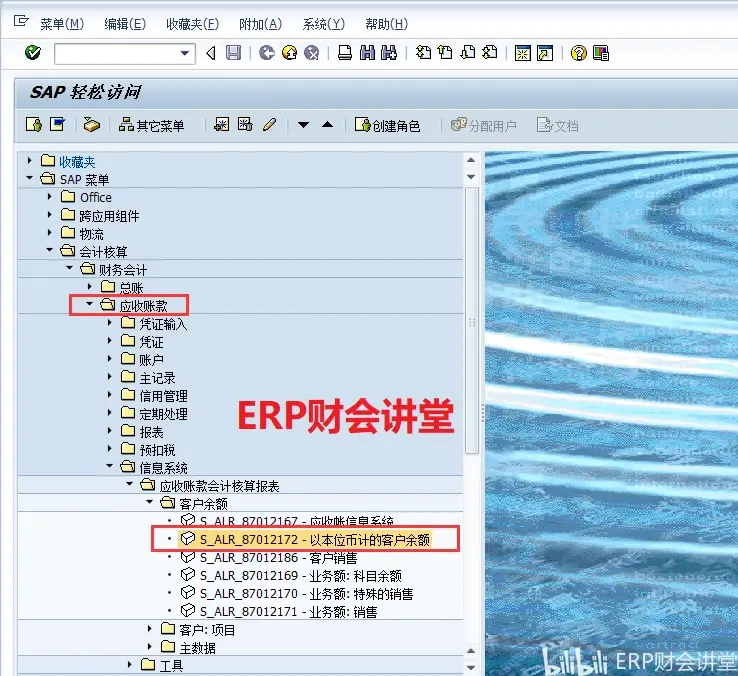Screen dimensions: 738x676
Task: Click the Create Shortcut icon
Action: pyautogui.click(x=545, y=53)
